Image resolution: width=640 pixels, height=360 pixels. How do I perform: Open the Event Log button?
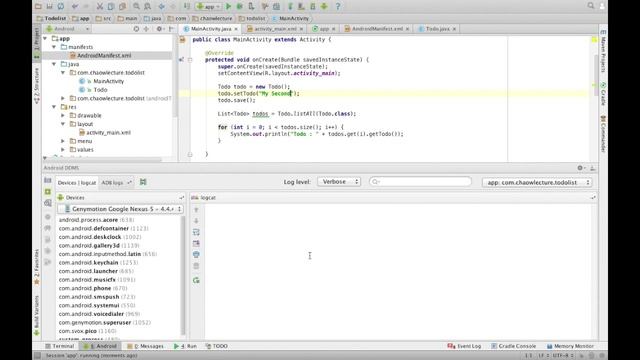point(464,346)
